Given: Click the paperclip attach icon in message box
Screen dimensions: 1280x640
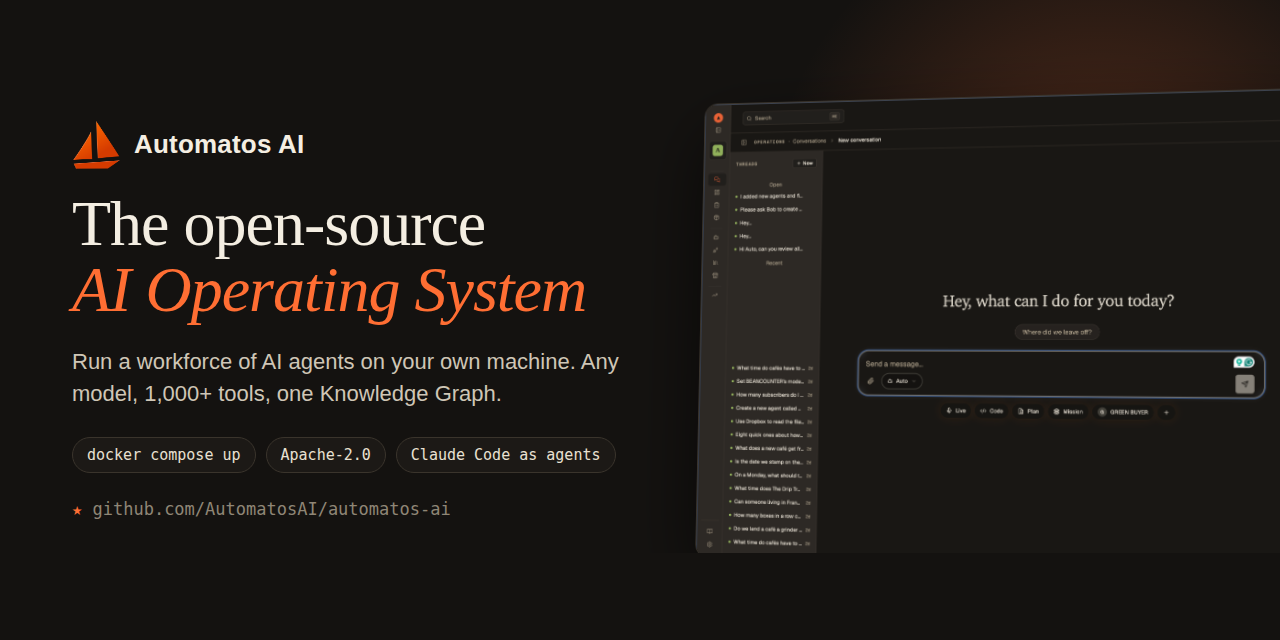Looking at the screenshot, I should click(x=870, y=381).
